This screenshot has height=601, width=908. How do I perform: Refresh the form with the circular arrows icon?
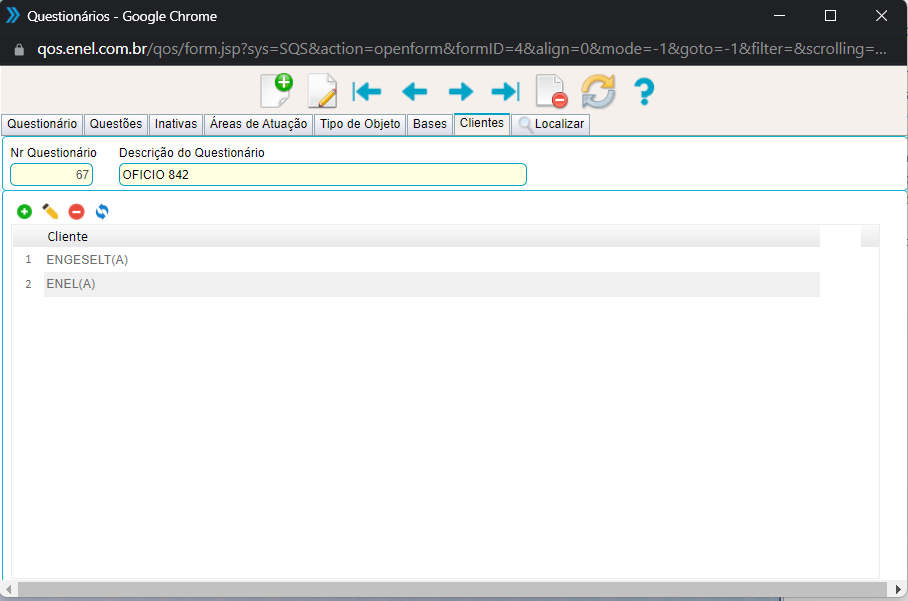coord(598,92)
